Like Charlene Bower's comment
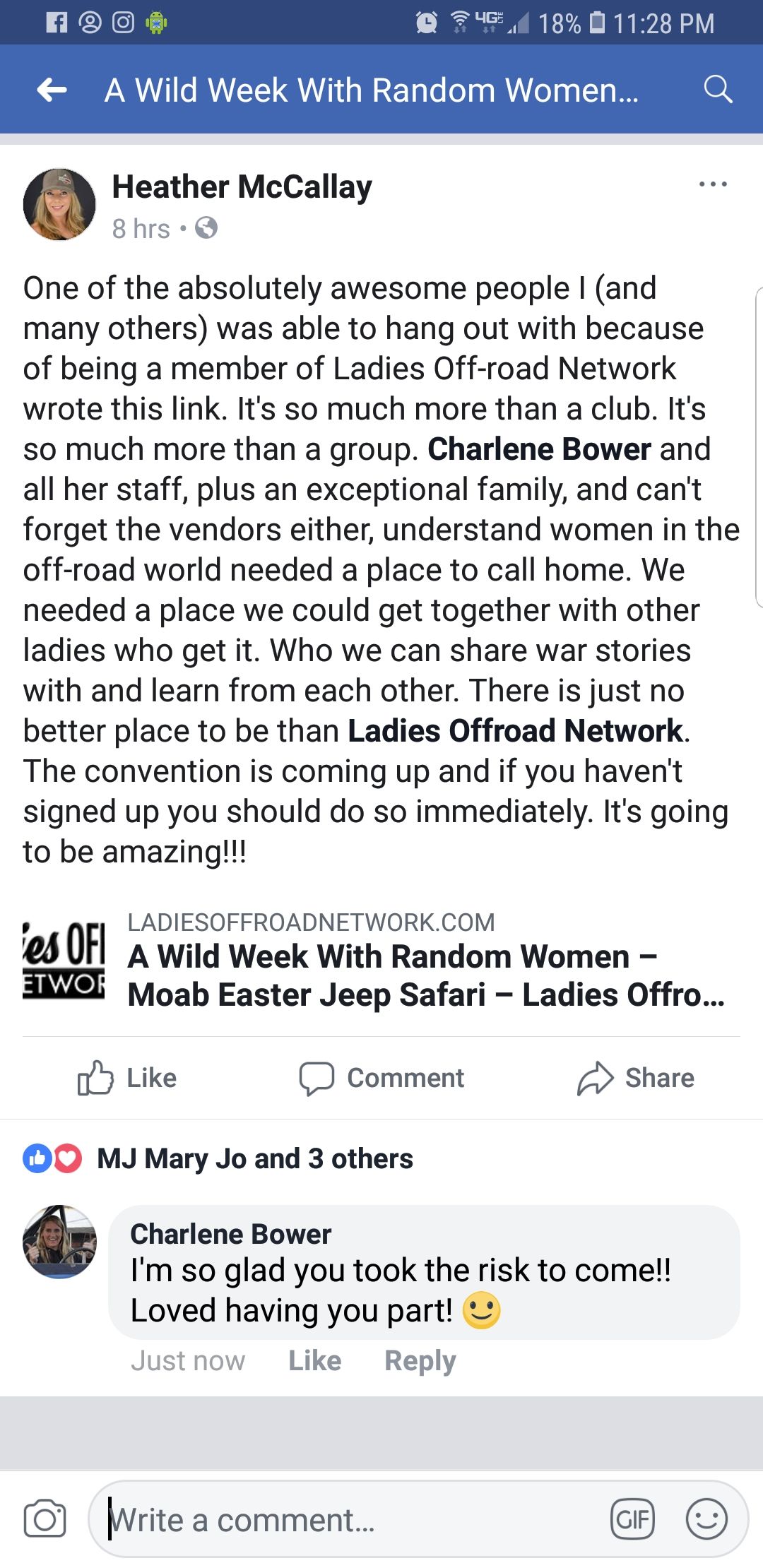 (x=314, y=1360)
